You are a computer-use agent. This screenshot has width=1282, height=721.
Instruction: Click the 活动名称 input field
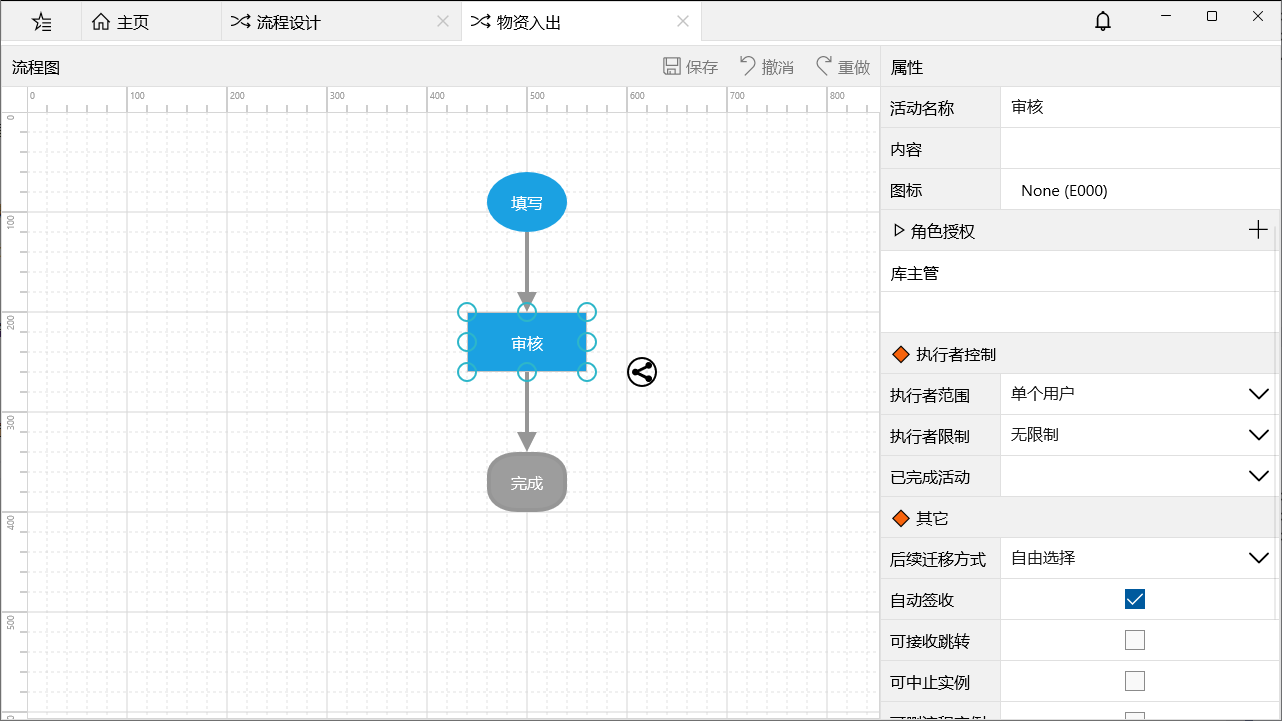1138,108
